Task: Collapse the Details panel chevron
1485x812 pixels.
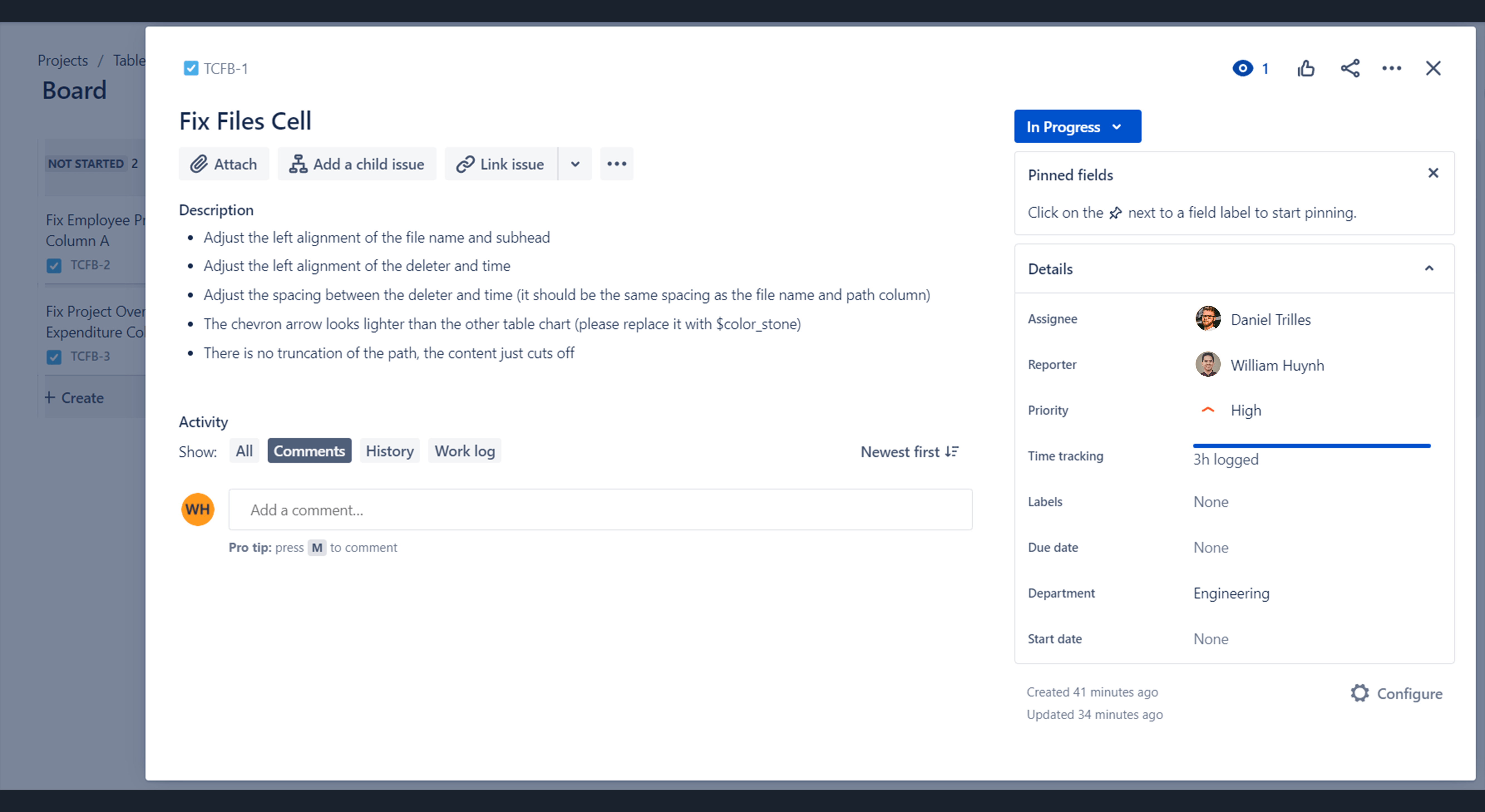Action: point(1429,268)
